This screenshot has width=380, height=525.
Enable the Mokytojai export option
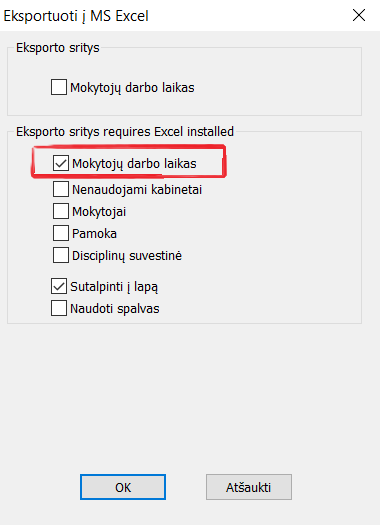(61, 211)
